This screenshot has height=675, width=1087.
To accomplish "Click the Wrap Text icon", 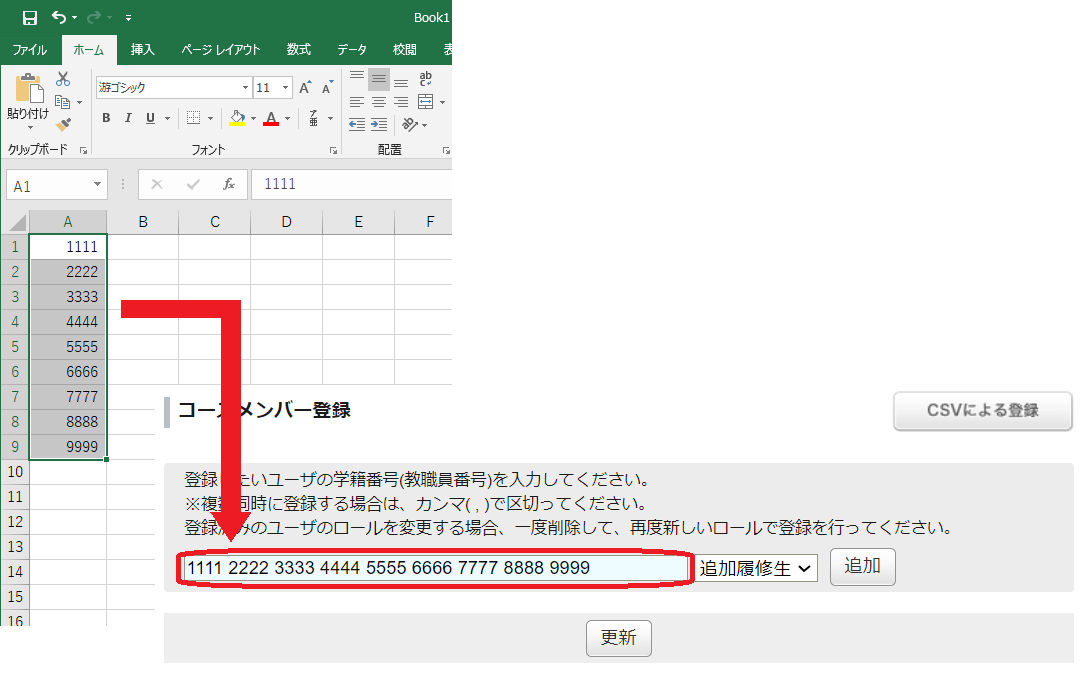I will [426, 79].
